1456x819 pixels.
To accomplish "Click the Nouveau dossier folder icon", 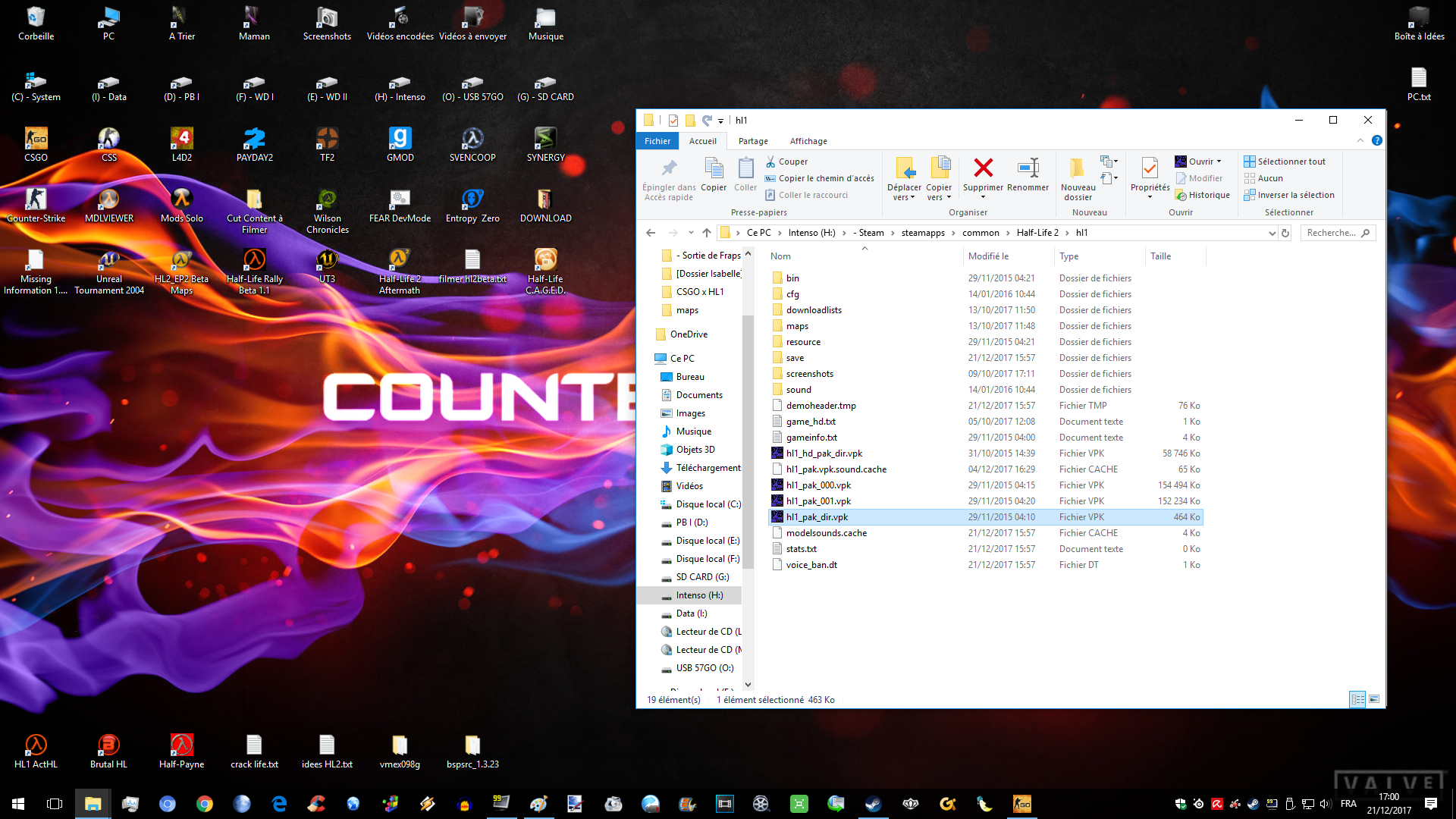I will click(1077, 168).
